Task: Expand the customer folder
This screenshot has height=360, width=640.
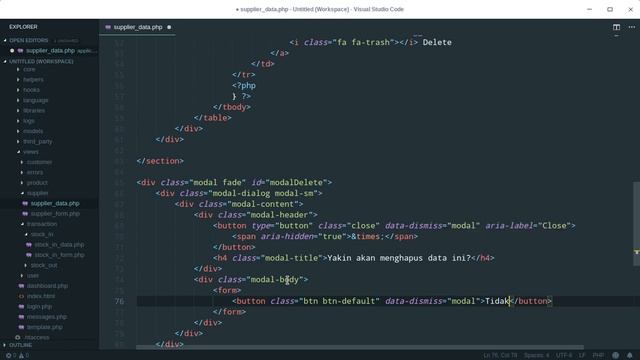Action: pos(22,162)
